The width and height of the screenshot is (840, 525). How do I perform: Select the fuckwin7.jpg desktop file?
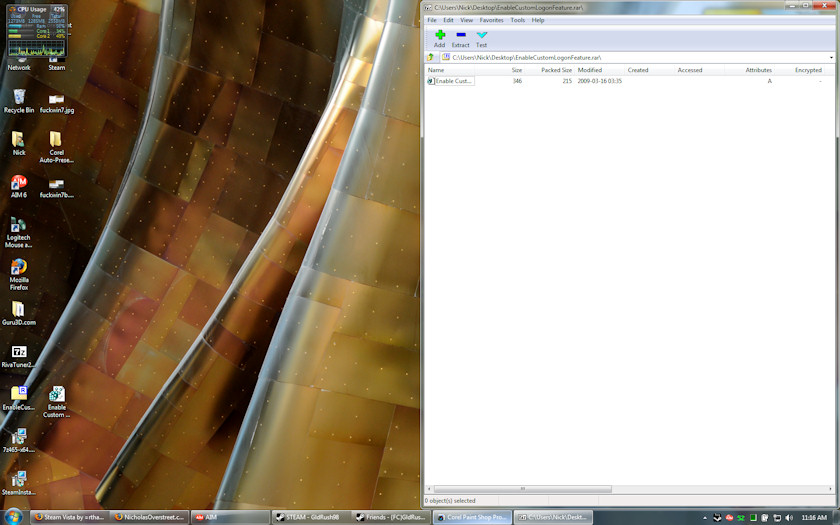tap(57, 103)
